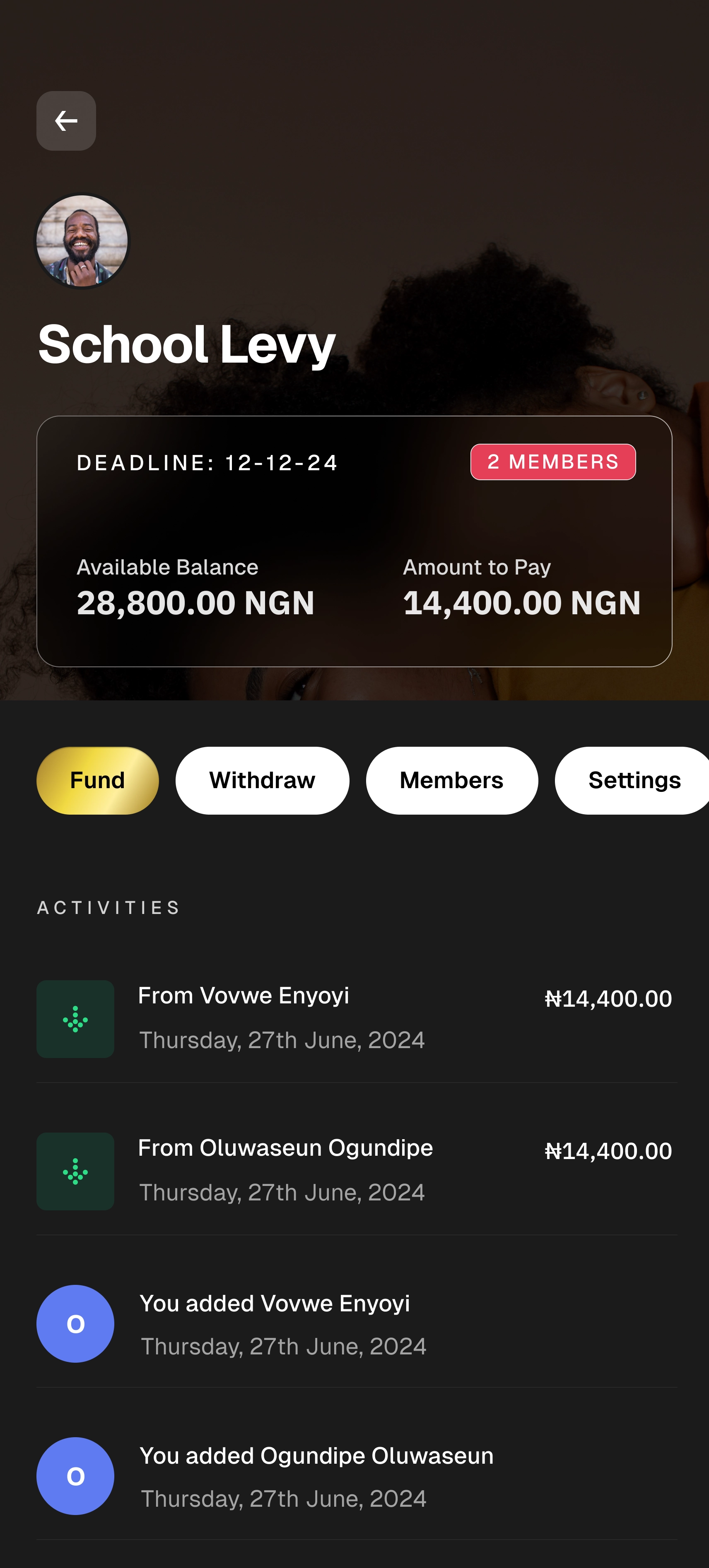Tap the blue O avatar for added Ogundipe Oluwaseun

(75, 1475)
